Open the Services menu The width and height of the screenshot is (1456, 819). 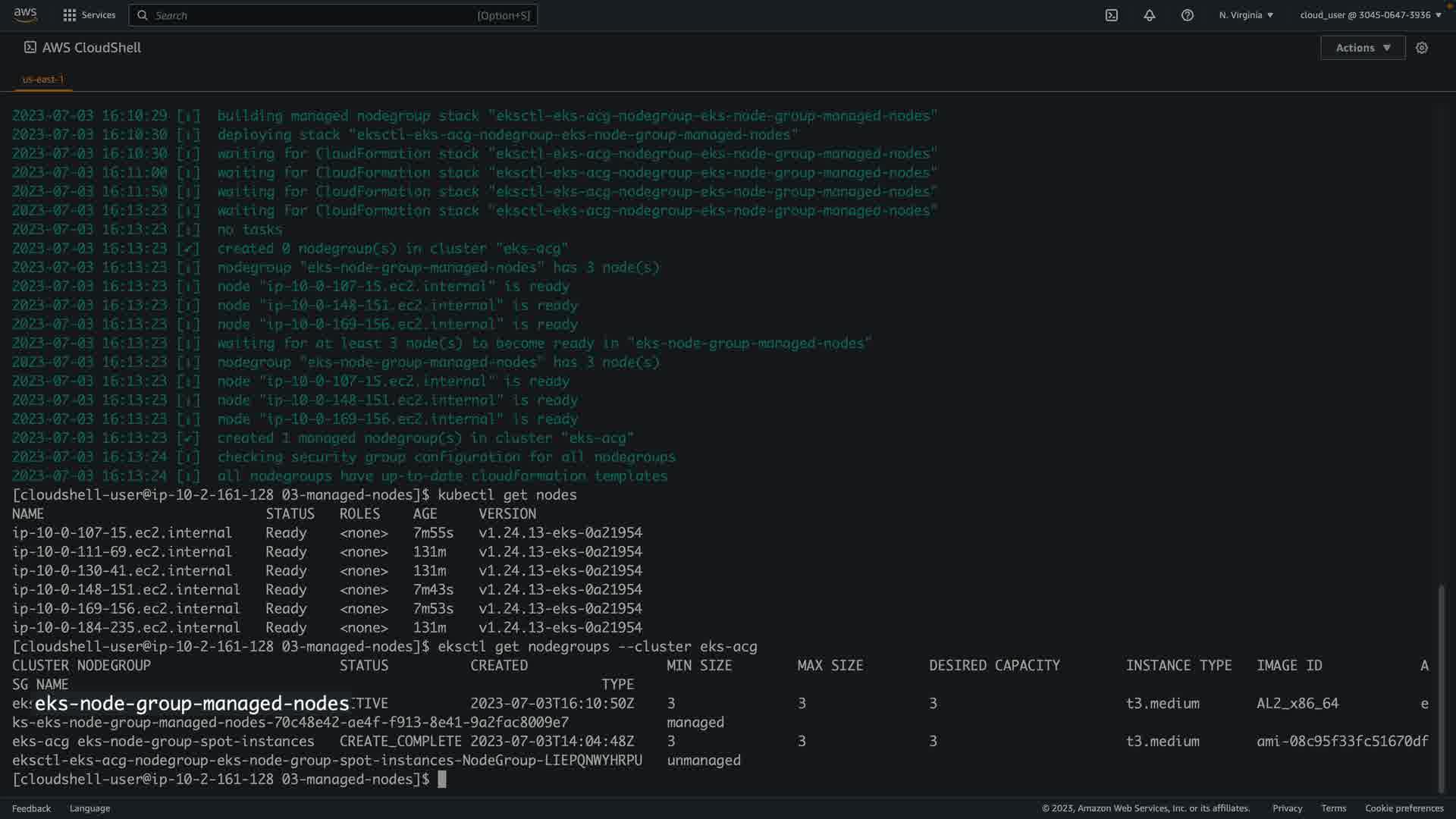point(98,15)
